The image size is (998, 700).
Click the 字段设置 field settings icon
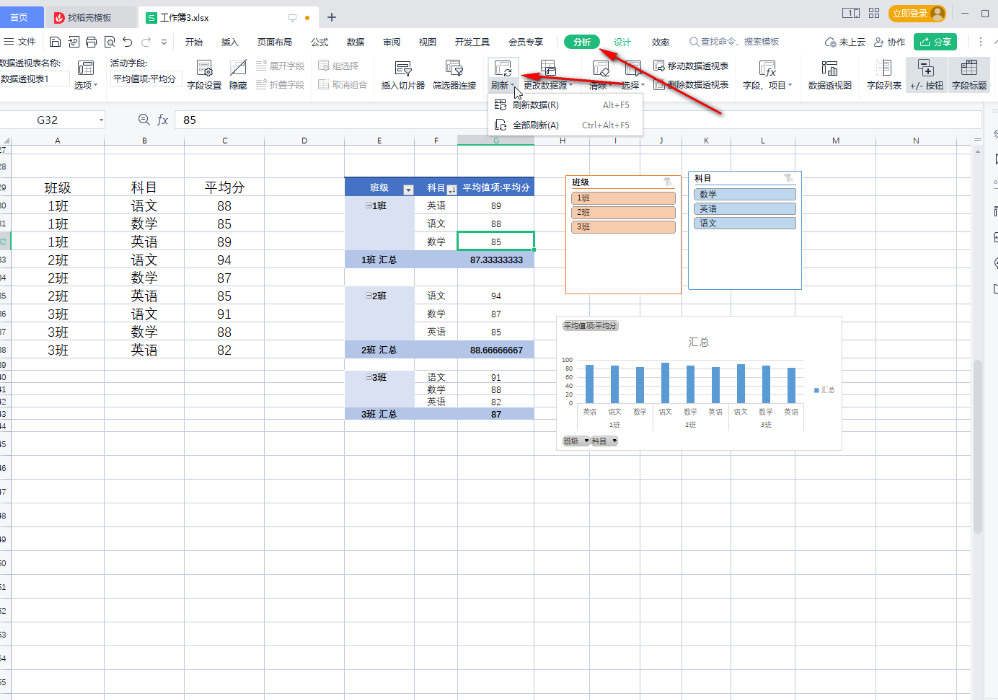pyautogui.click(x=204, y=69)
